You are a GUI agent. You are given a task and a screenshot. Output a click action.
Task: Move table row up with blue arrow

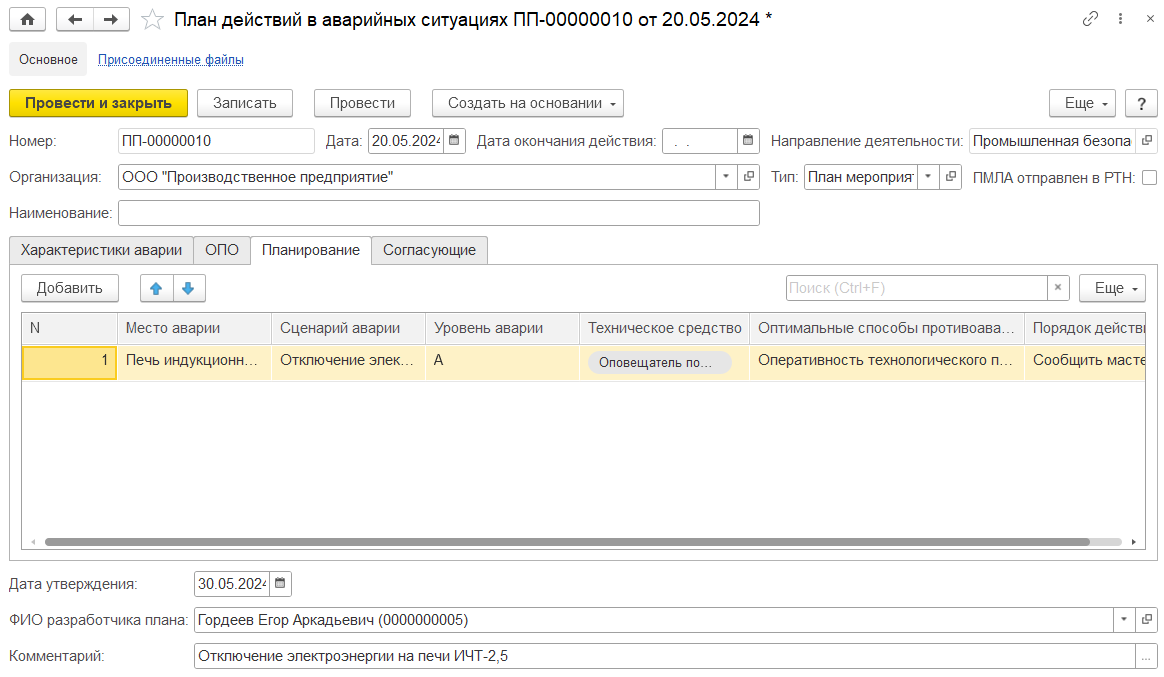point(156,288)
